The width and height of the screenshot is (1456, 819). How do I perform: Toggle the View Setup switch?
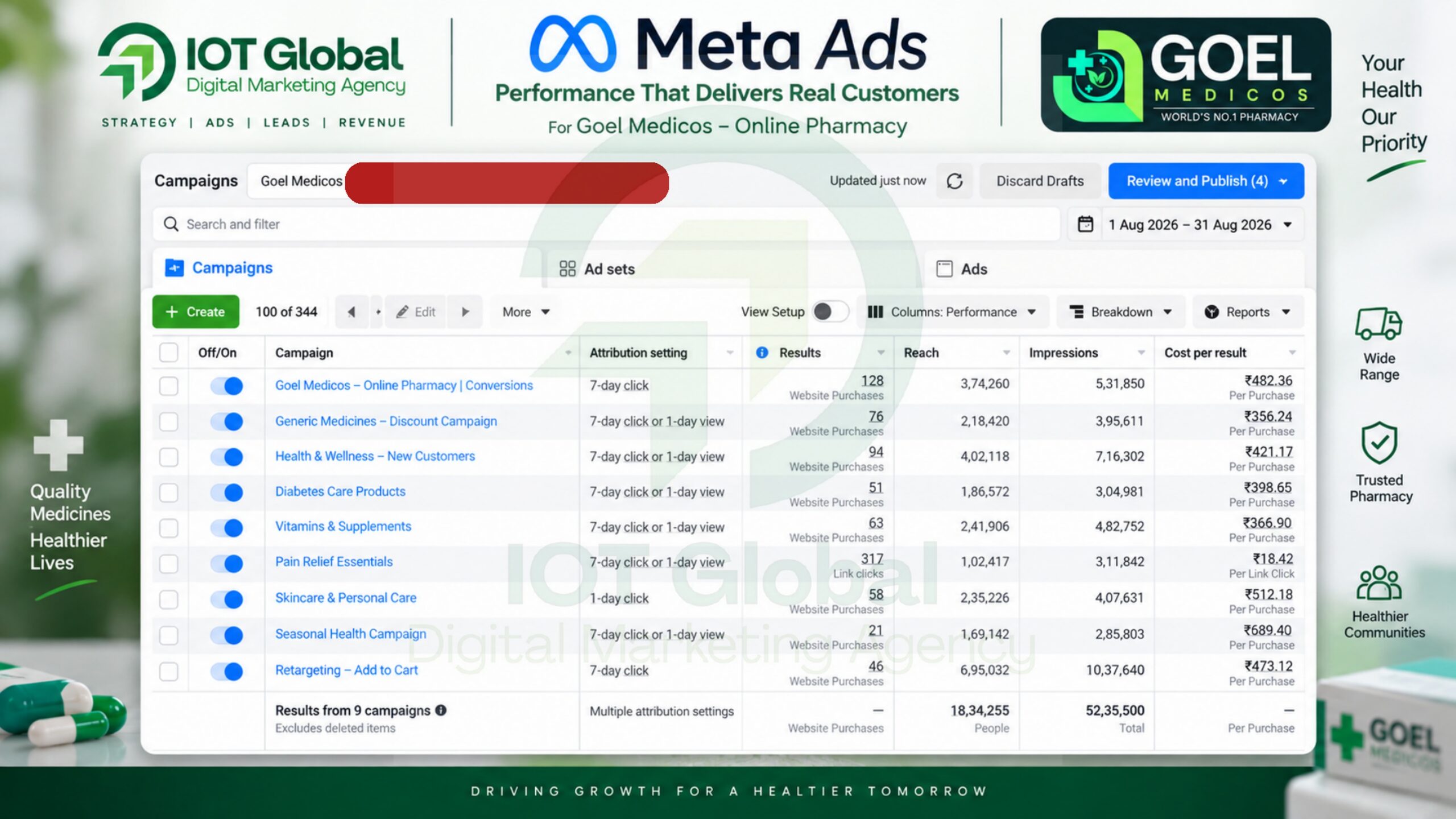tap(830, 312)
